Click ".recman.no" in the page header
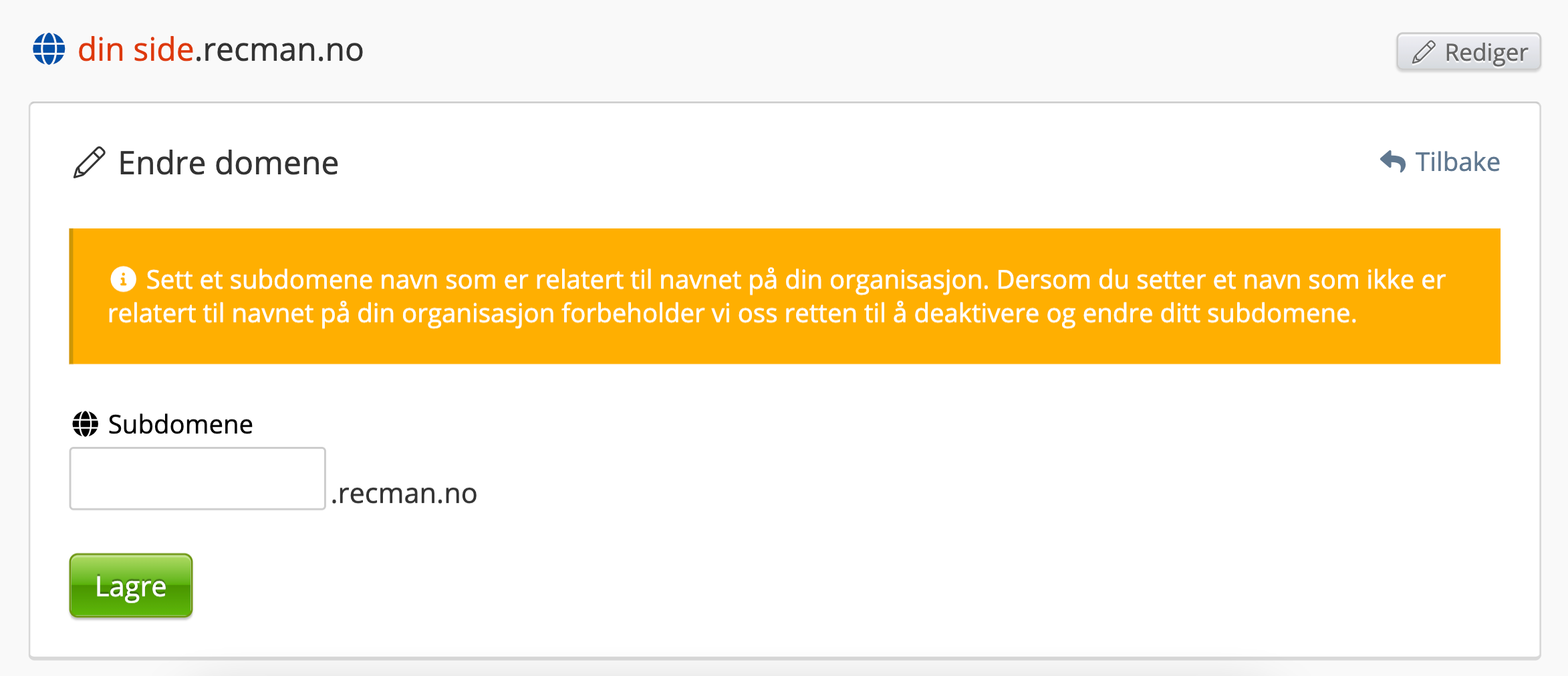This screenshot has width=1568, height=676. click(x=279, y=50)
